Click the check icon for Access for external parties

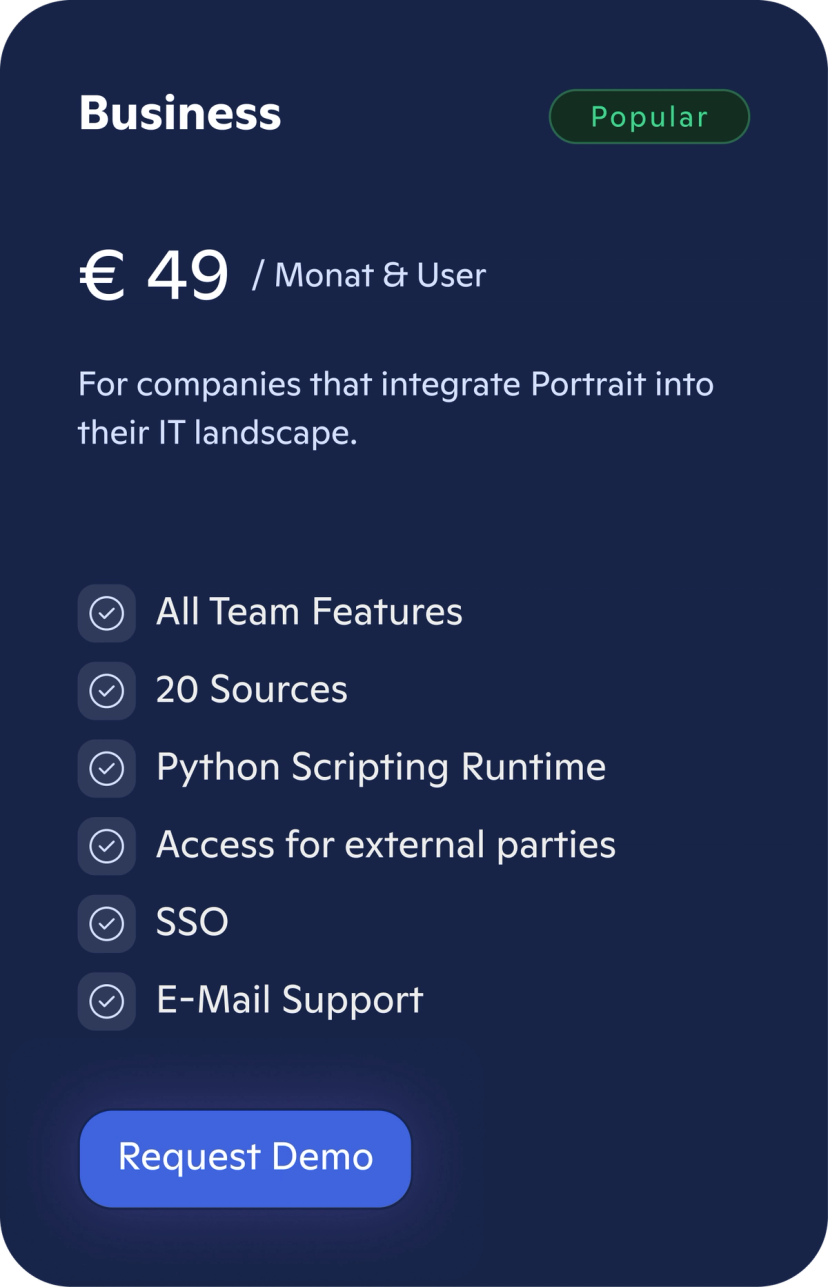click(107, 845)
